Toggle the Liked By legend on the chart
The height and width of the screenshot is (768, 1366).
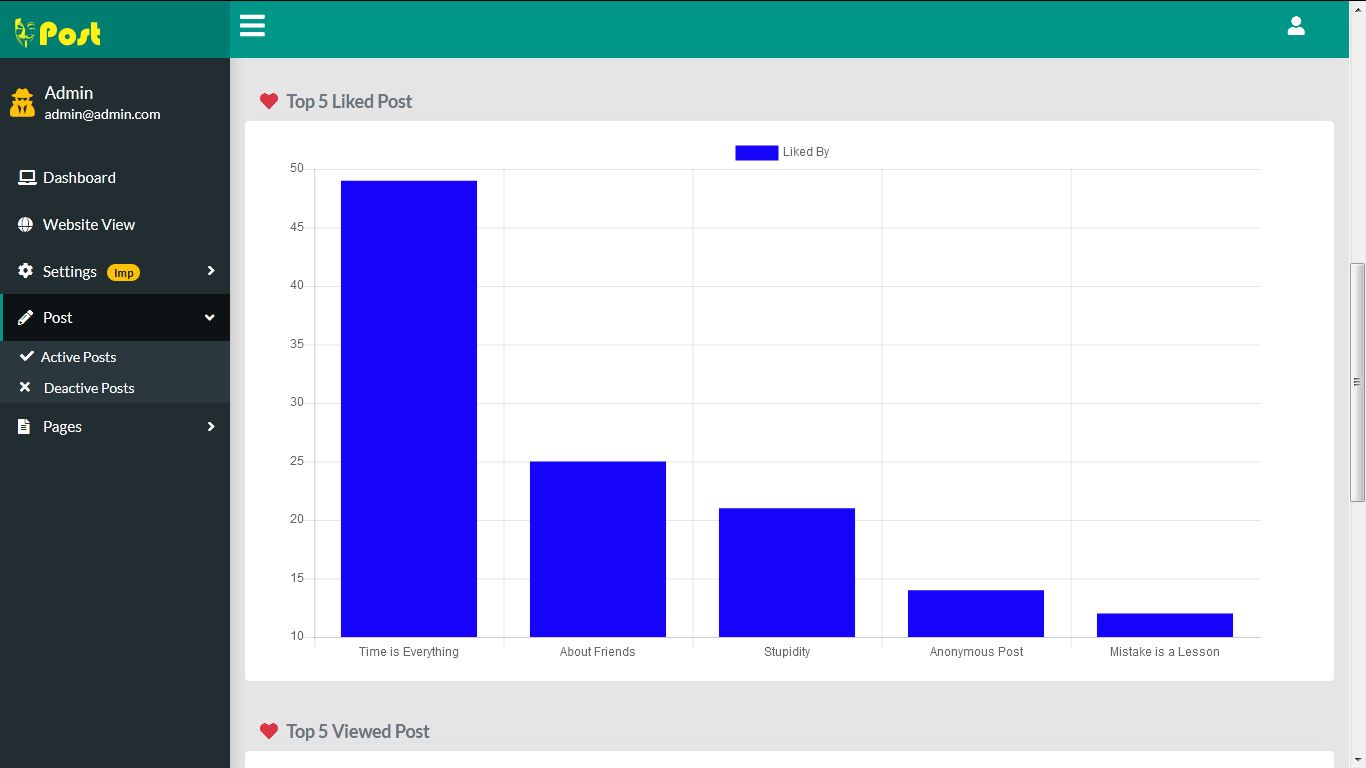782,152
